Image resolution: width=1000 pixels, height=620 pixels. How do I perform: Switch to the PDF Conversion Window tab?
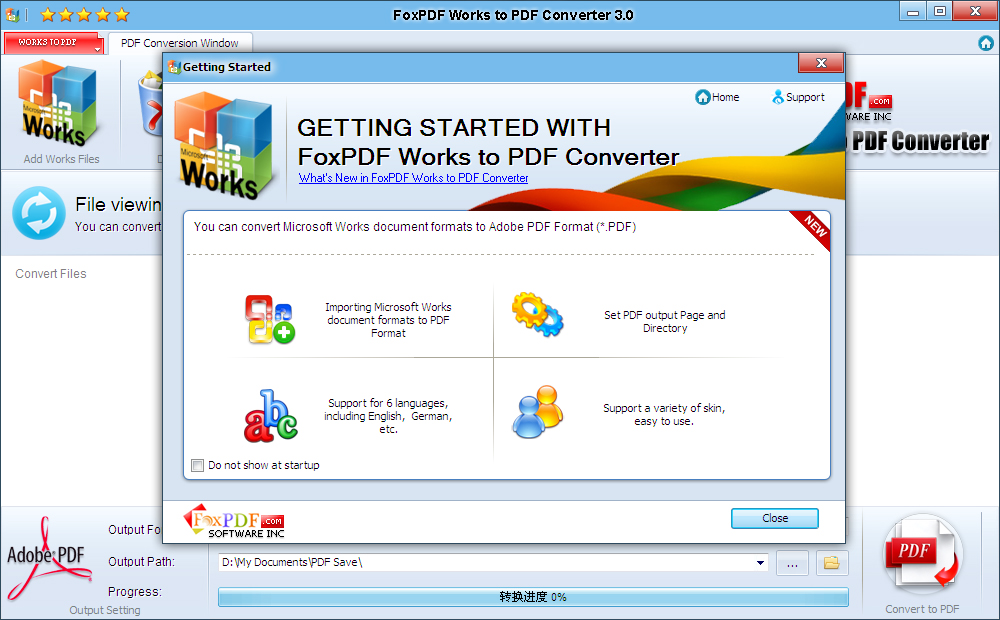[x=180, y=43]
